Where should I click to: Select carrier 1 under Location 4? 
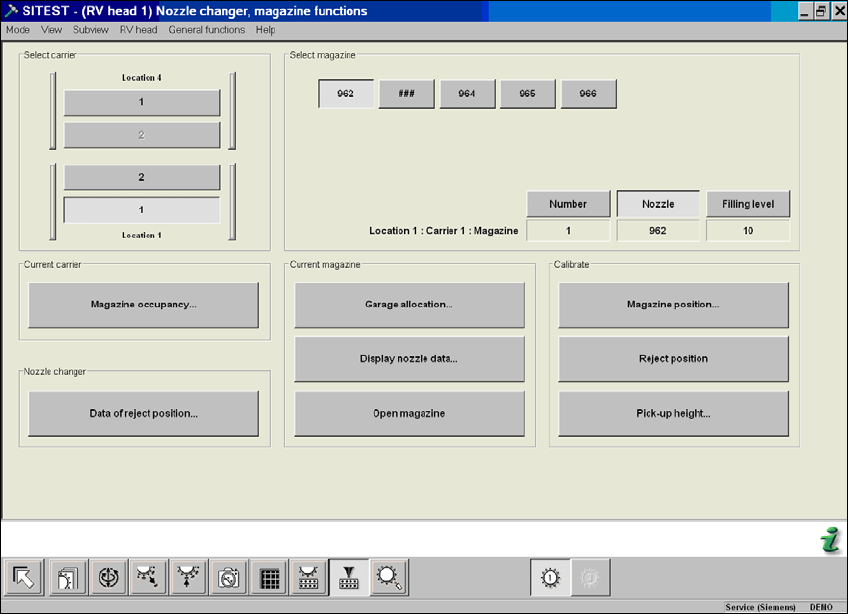click(142, 103)
